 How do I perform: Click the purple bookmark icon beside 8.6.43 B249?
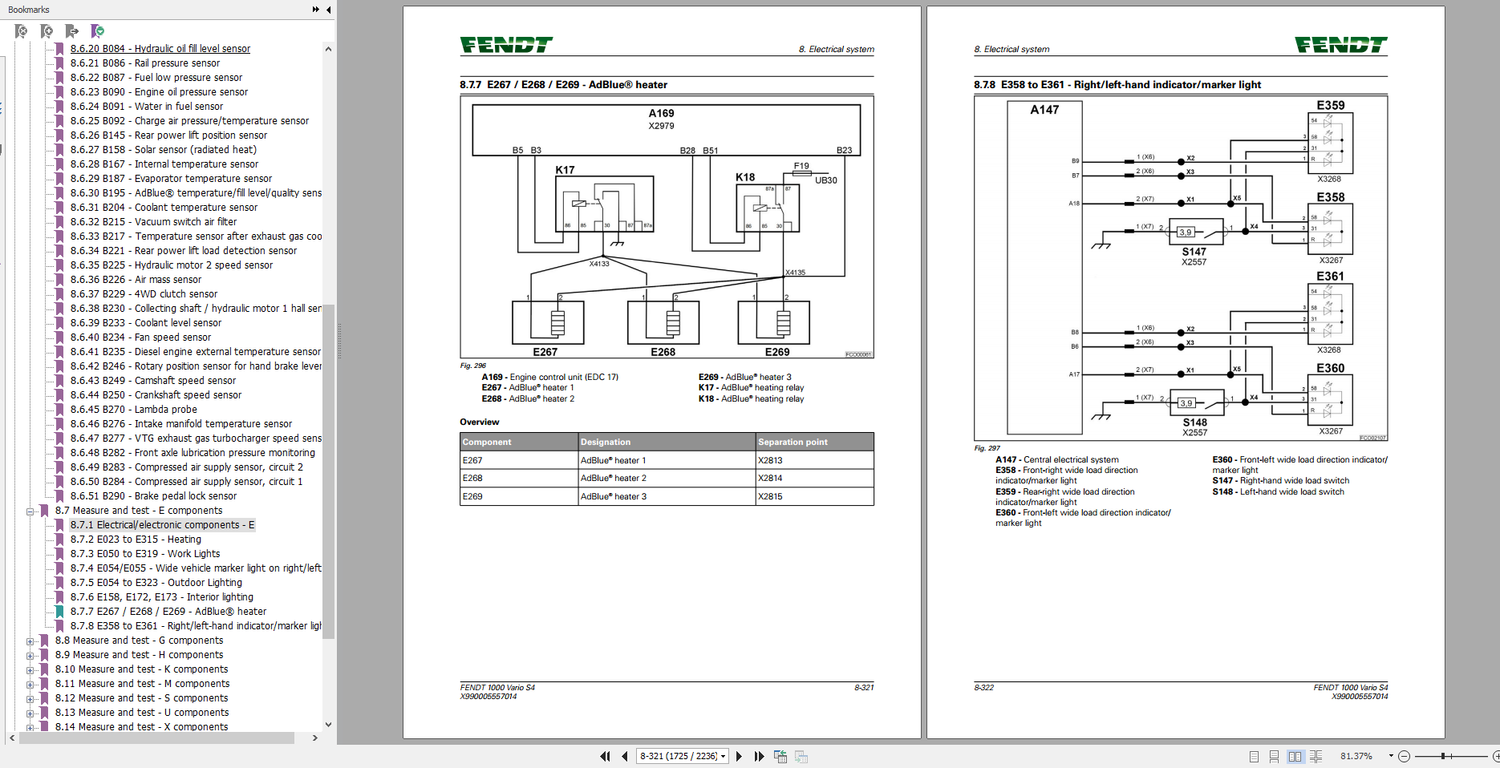pos(59,380)
